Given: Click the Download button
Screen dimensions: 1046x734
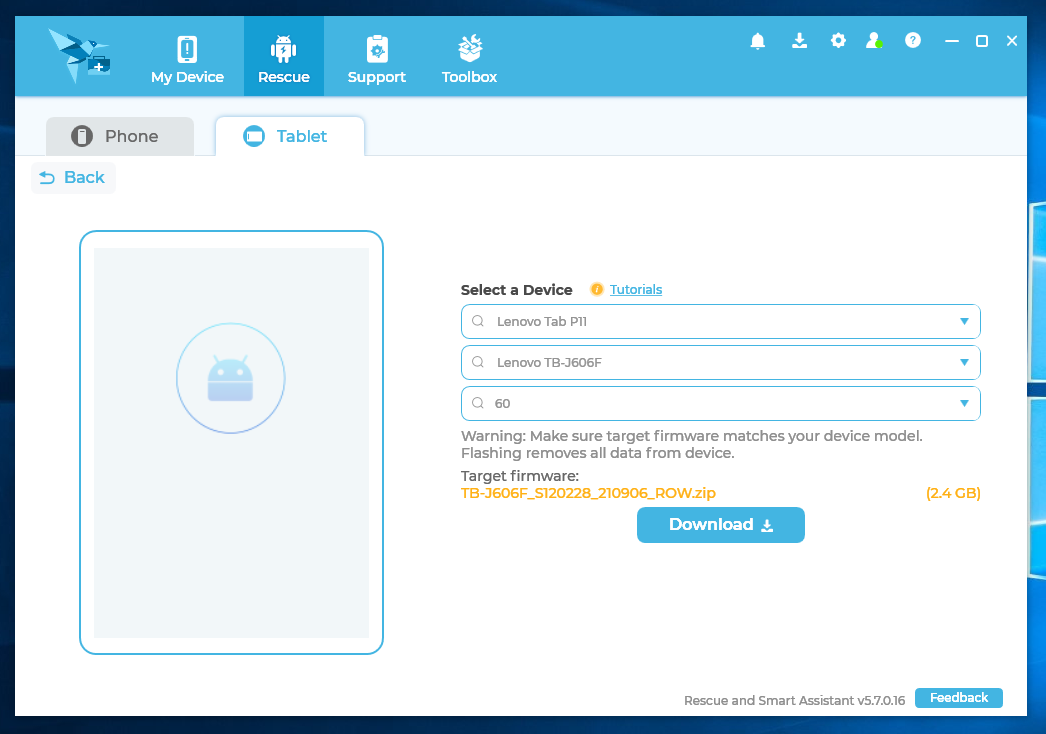Looking at the screenshot, I should click(720, 525).
